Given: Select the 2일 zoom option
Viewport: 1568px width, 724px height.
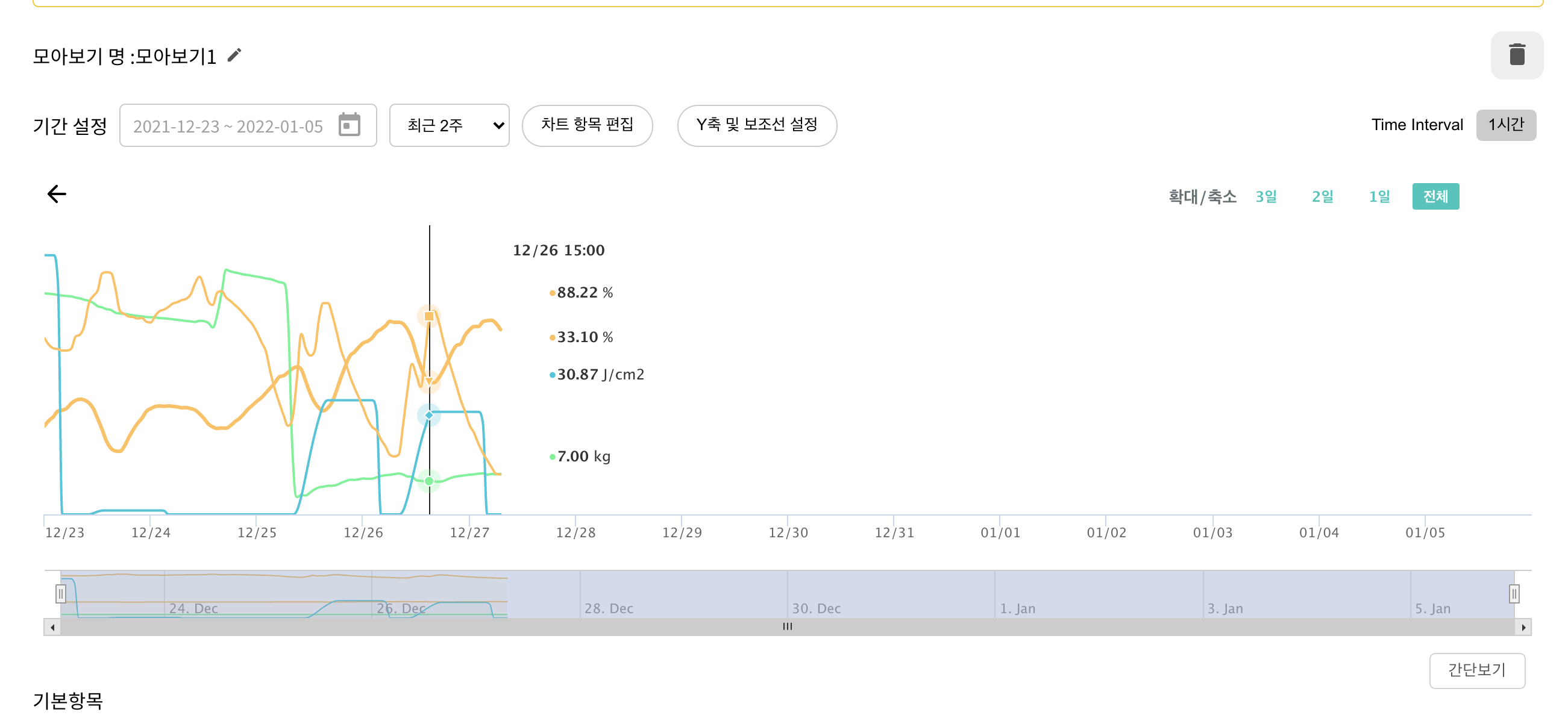Looking at the screenshot, I should click(x=1322, y=196).
